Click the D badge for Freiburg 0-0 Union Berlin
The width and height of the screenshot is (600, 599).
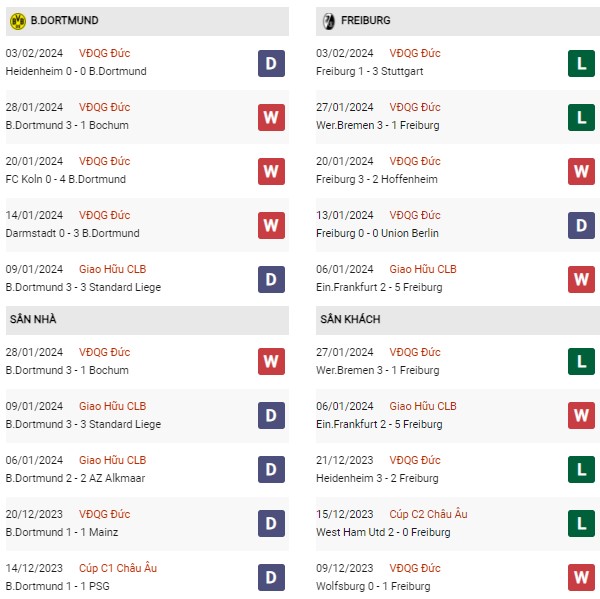click(581, 225)
